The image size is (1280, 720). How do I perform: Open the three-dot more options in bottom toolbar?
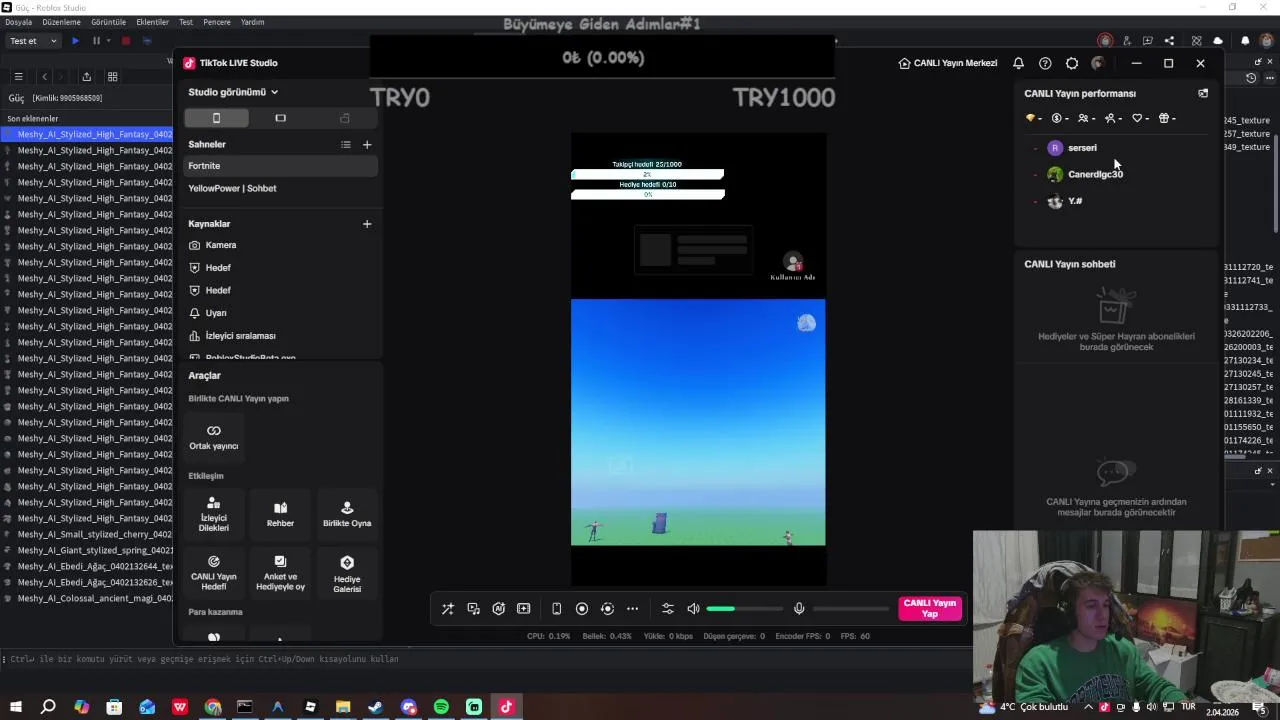point(632,609)
